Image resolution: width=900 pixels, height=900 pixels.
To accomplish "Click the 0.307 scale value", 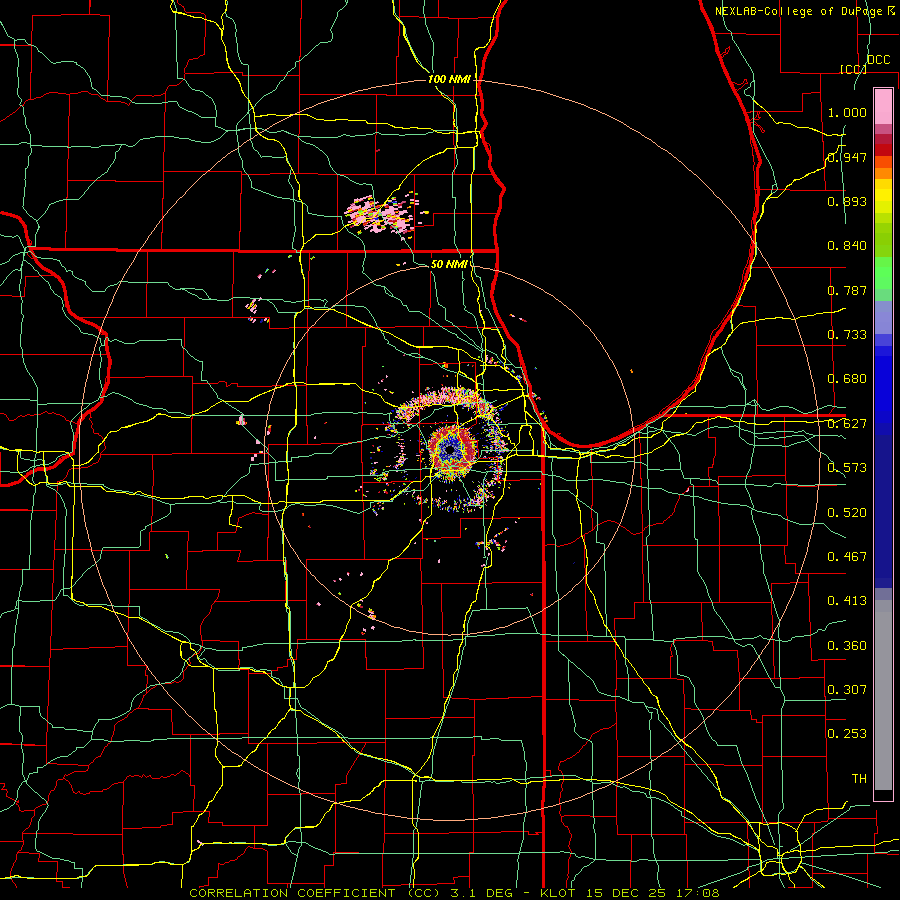I will [x=847, y=690].
